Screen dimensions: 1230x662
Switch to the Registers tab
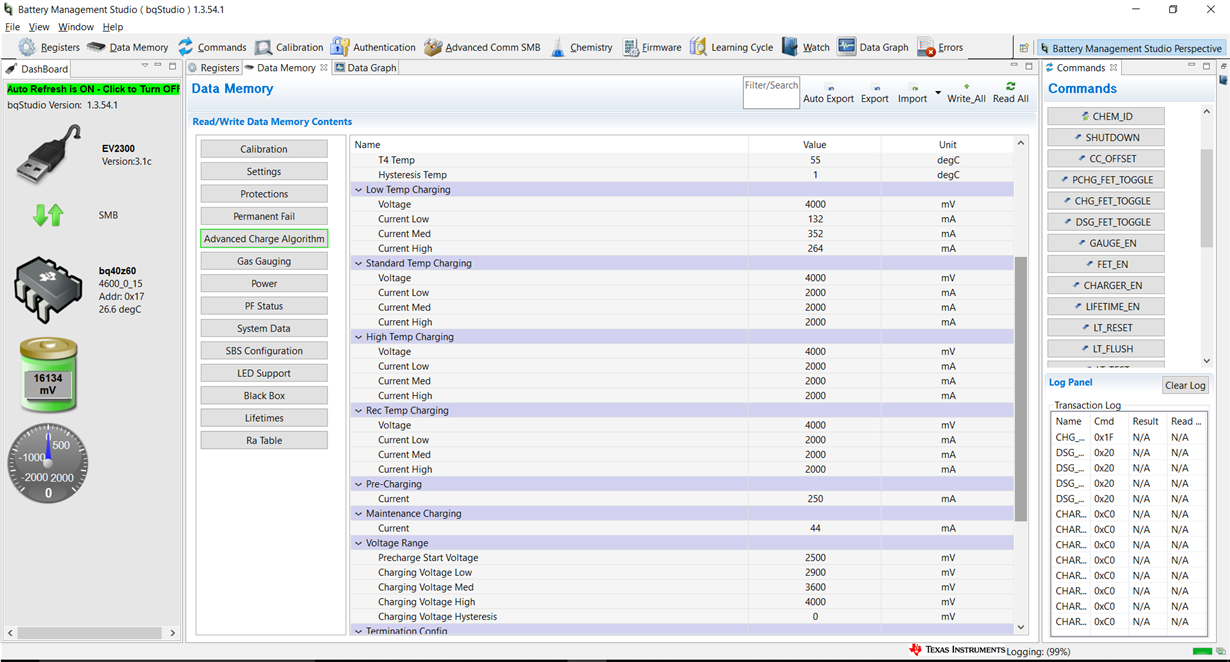point(214,68)
